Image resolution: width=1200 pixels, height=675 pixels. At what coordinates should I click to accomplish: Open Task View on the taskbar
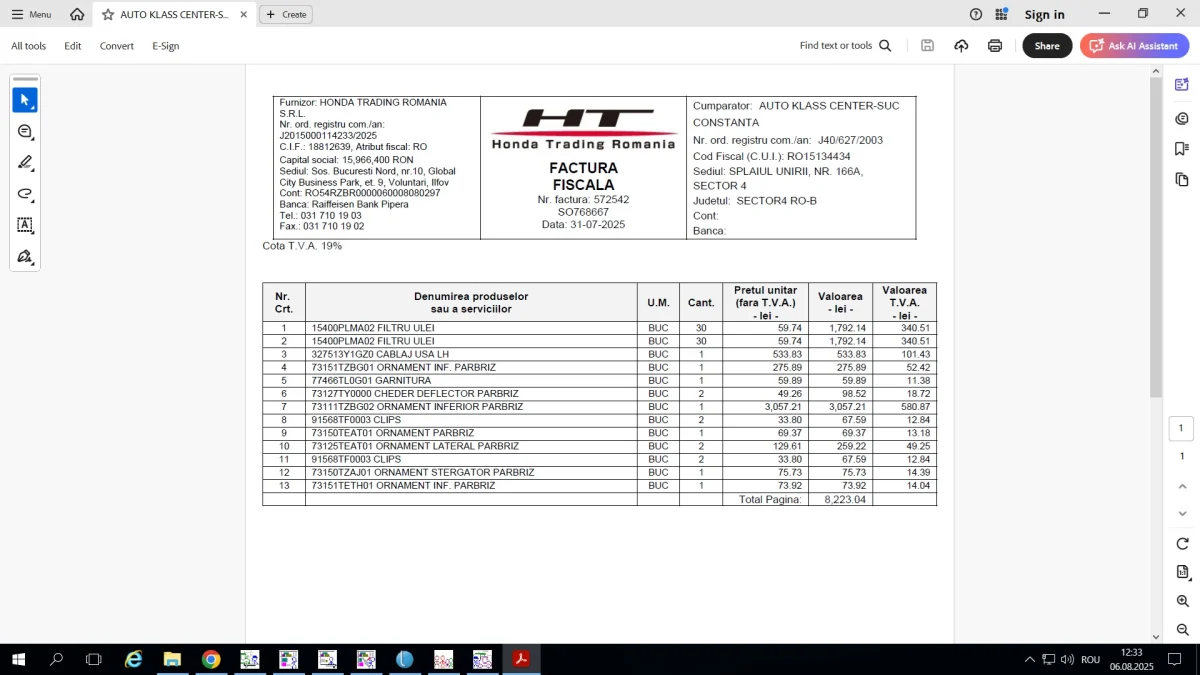pyautogui.click(x=94, y=659)
